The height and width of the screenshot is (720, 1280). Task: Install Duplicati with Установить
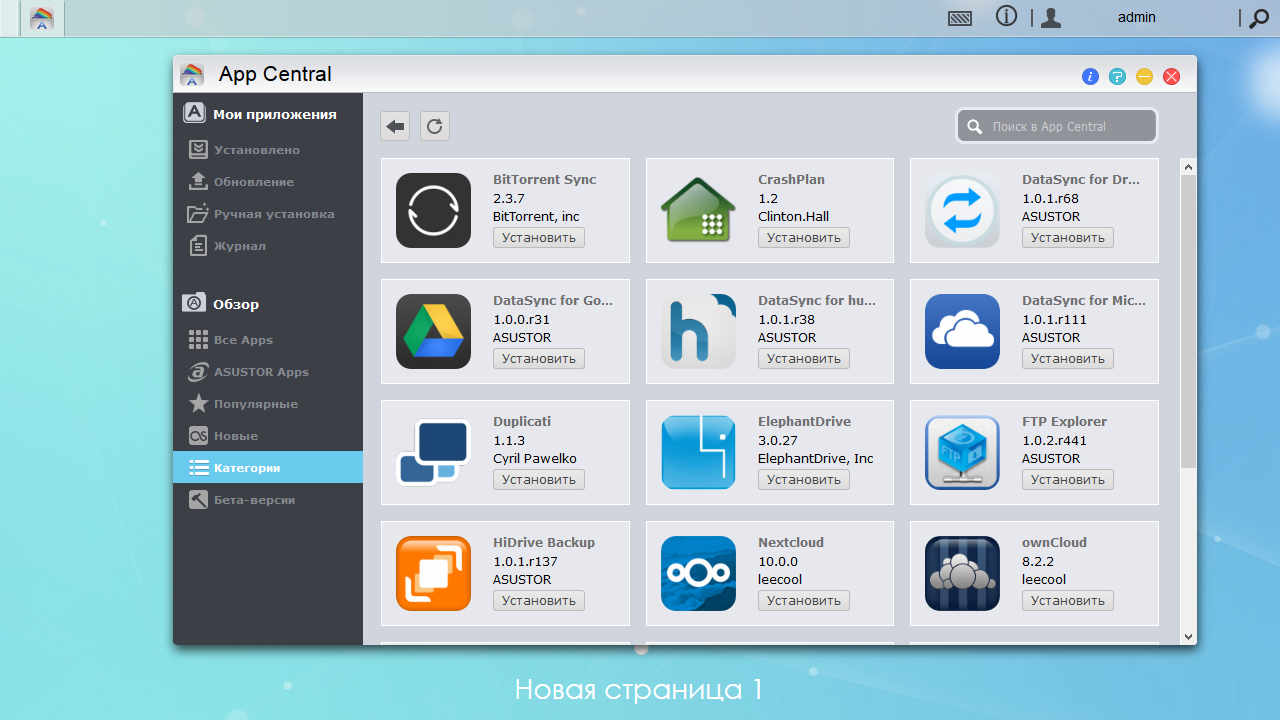tap(539, 480)
